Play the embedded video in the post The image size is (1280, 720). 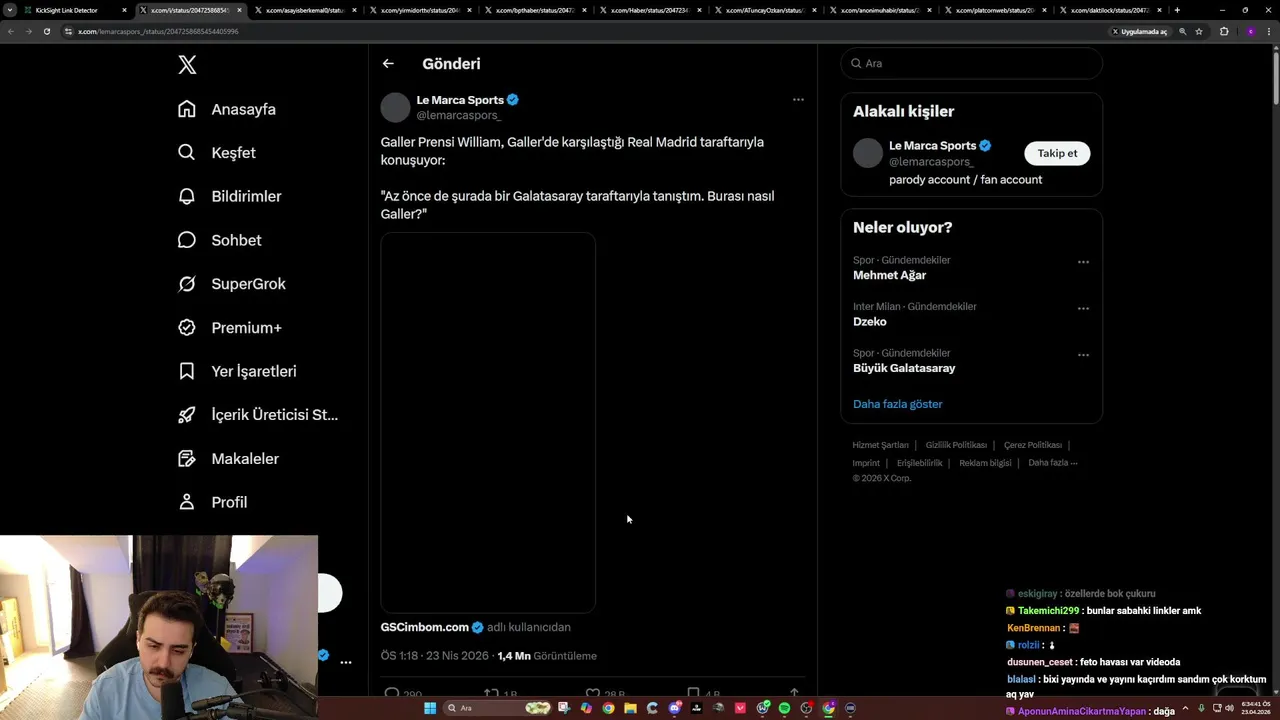tap(488, 422)
